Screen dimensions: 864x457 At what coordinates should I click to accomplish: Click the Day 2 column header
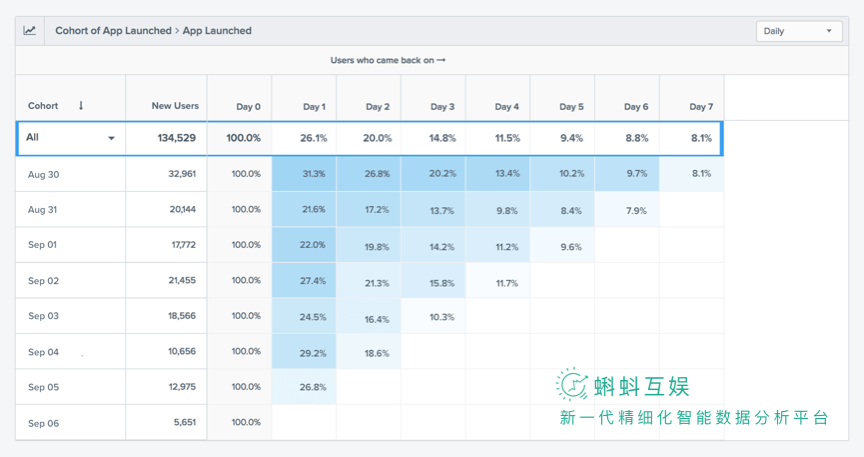pyautogui.click(x=377, y=107)
